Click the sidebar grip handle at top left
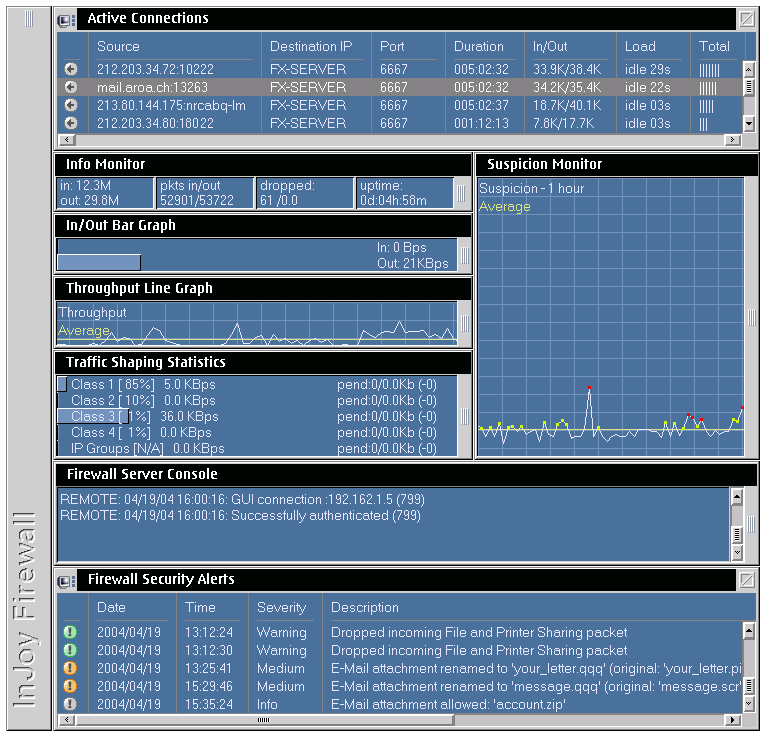The height and width of the screenshot is (741, 765). pos(29,19)
